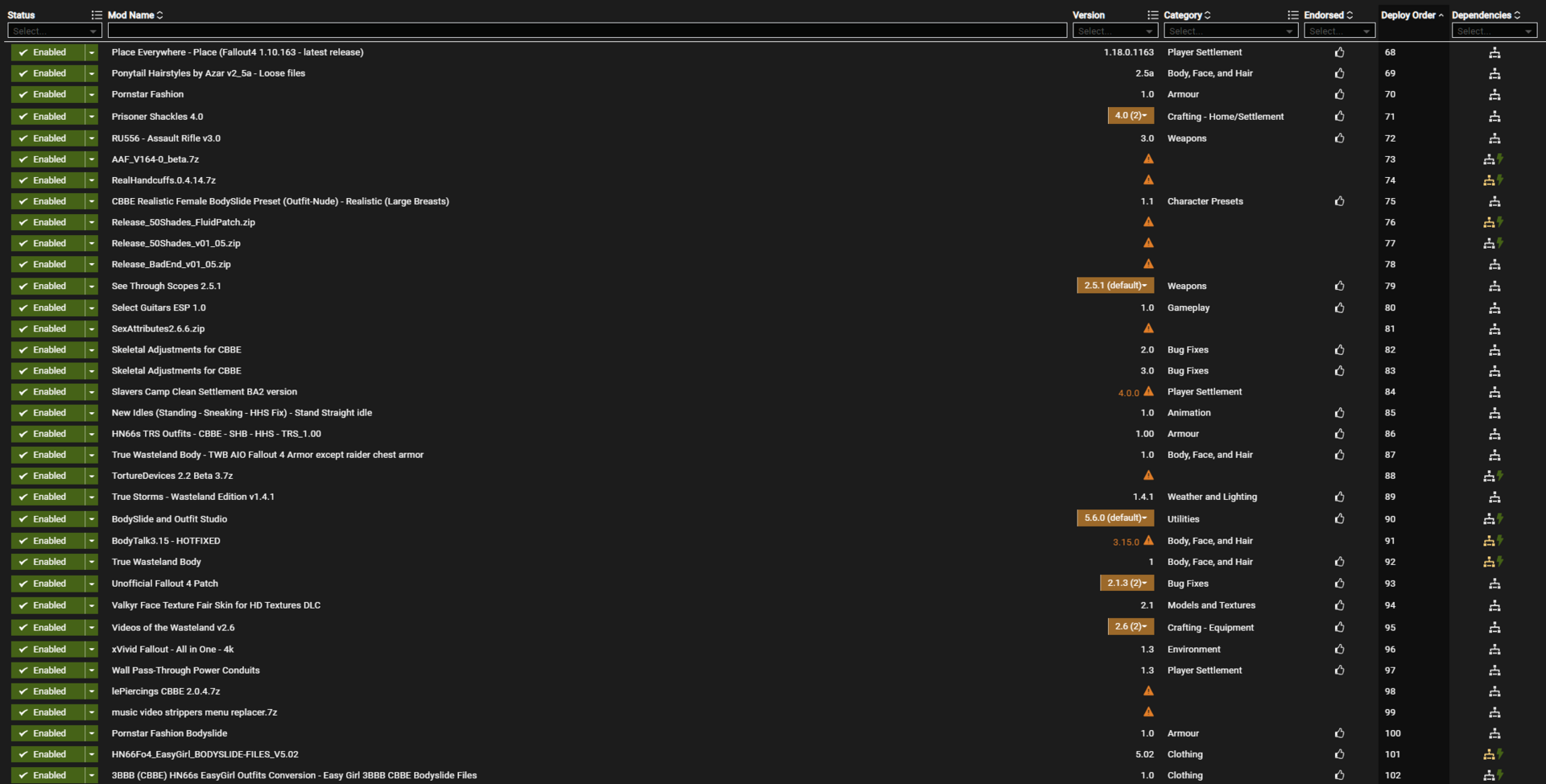Viewport: 1546px width, 784px height.
Task: Disable True Storms - Wasteland Edition v1.4.1
Action: (x=48, y=497)
